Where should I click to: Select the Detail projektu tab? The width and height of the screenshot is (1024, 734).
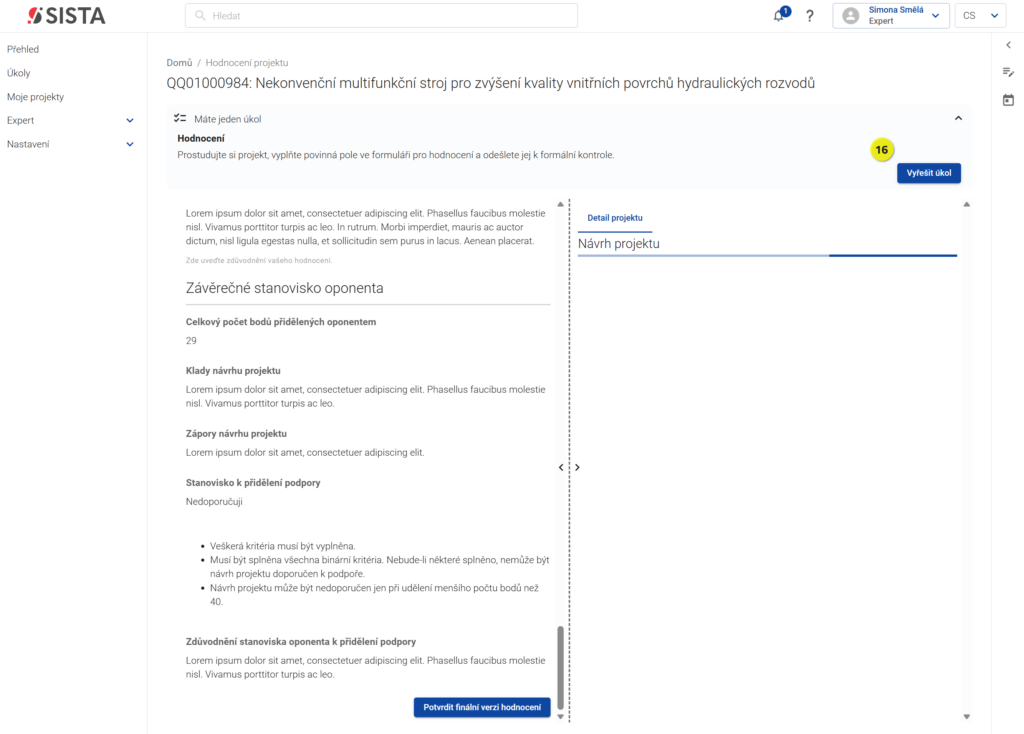pos(615,218)
